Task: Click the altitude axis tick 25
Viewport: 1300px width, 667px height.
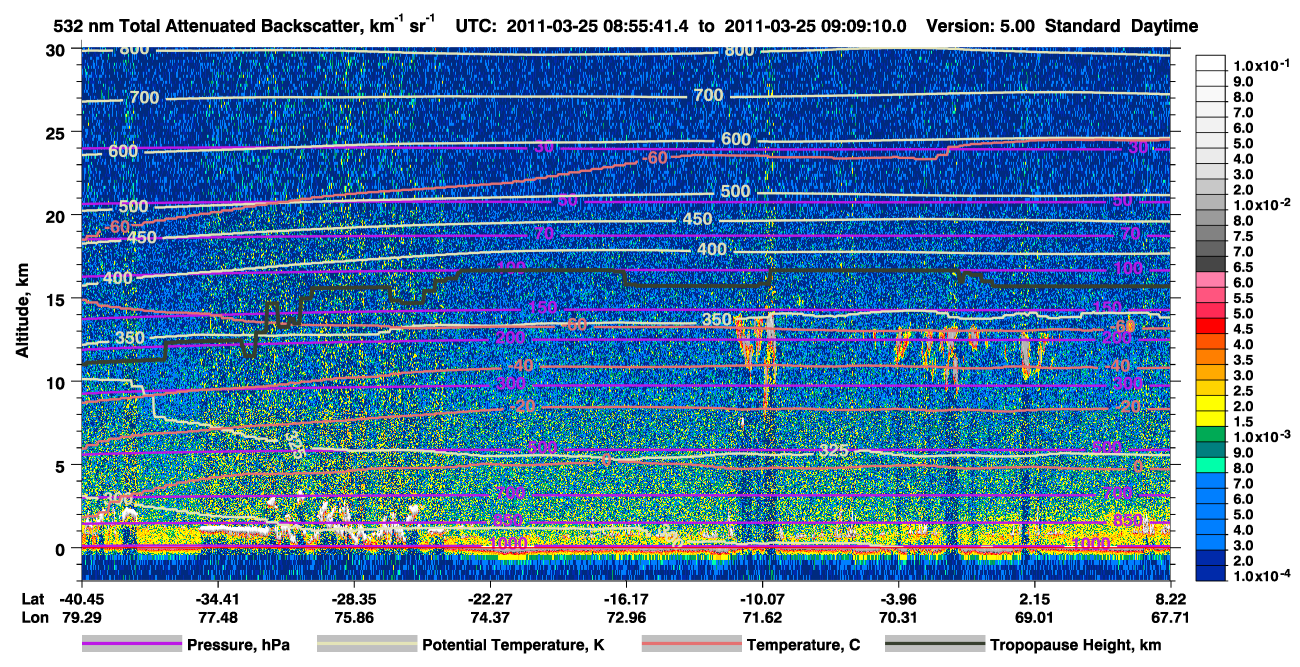Action: pyautogui.click(x=57, y=132)
